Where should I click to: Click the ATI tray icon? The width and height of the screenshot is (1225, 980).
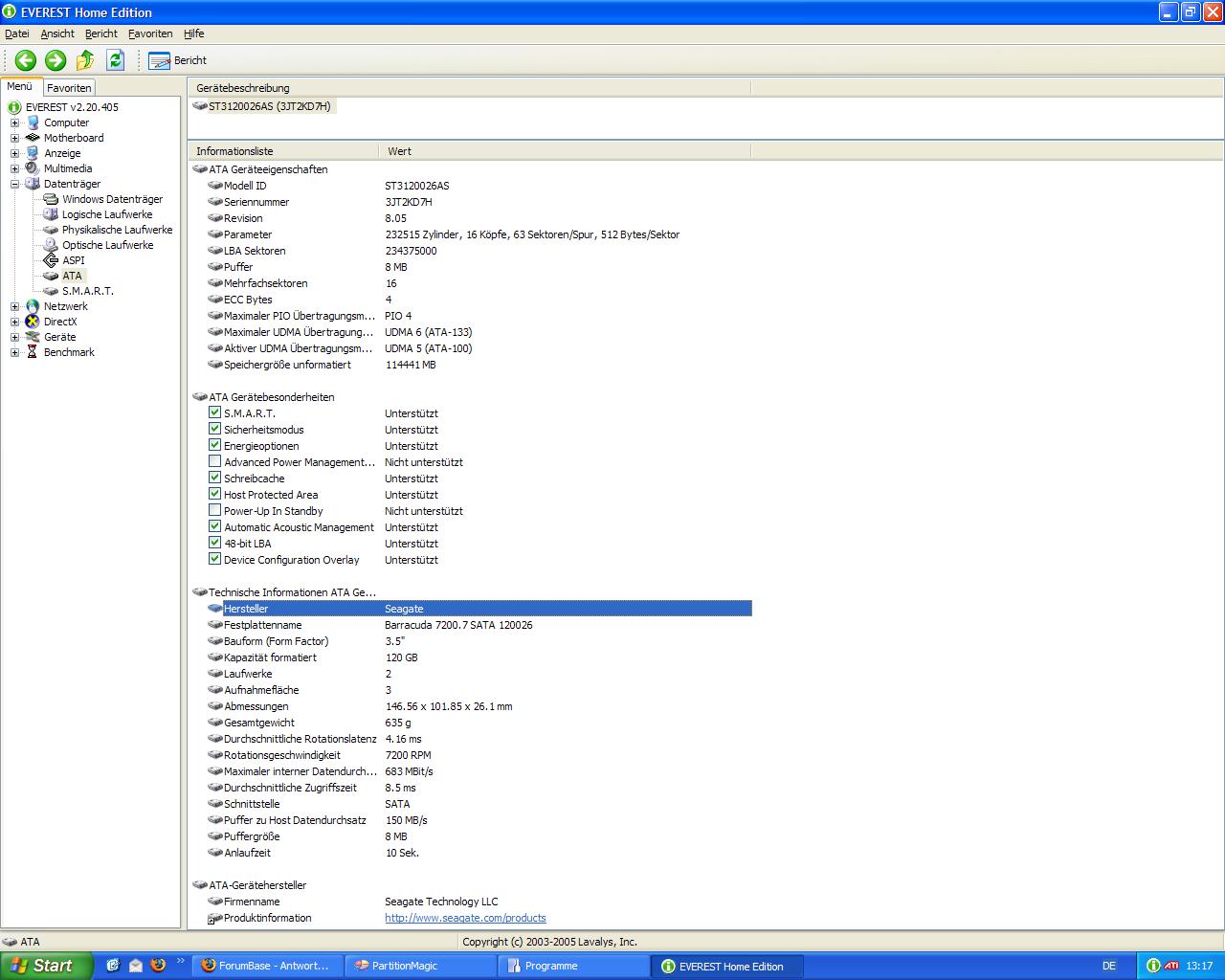(1171, 966)
